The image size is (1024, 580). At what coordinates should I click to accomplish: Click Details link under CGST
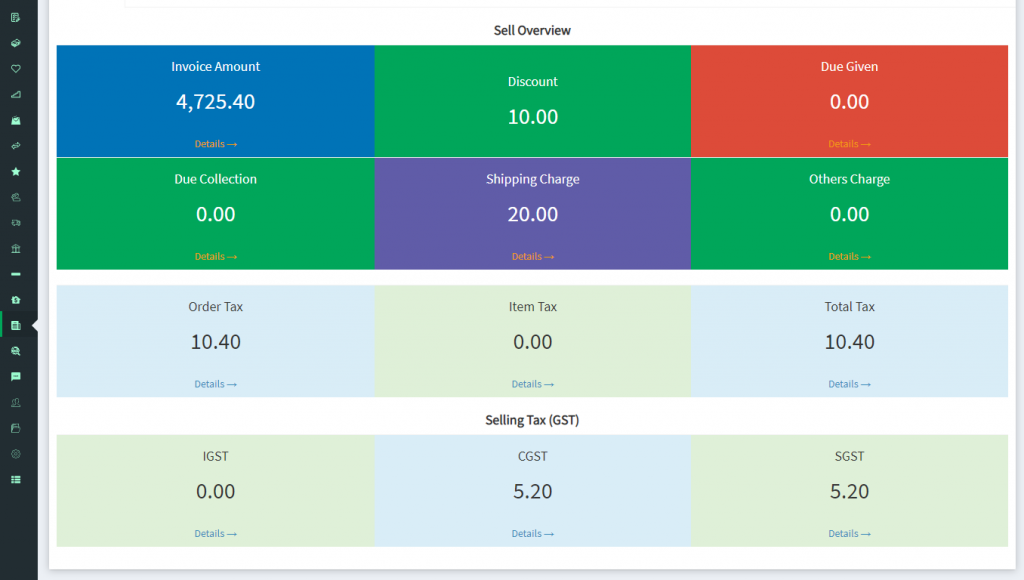tap(532, 534)
